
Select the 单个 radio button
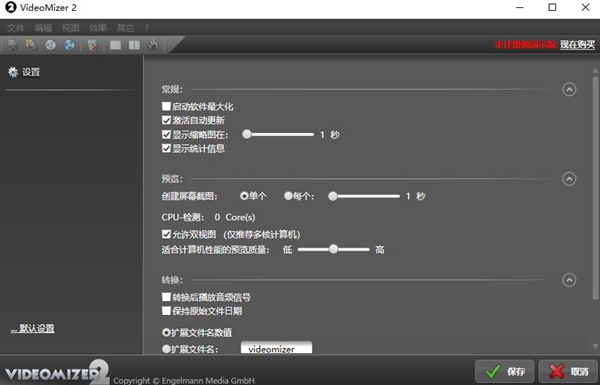[244, 196]
